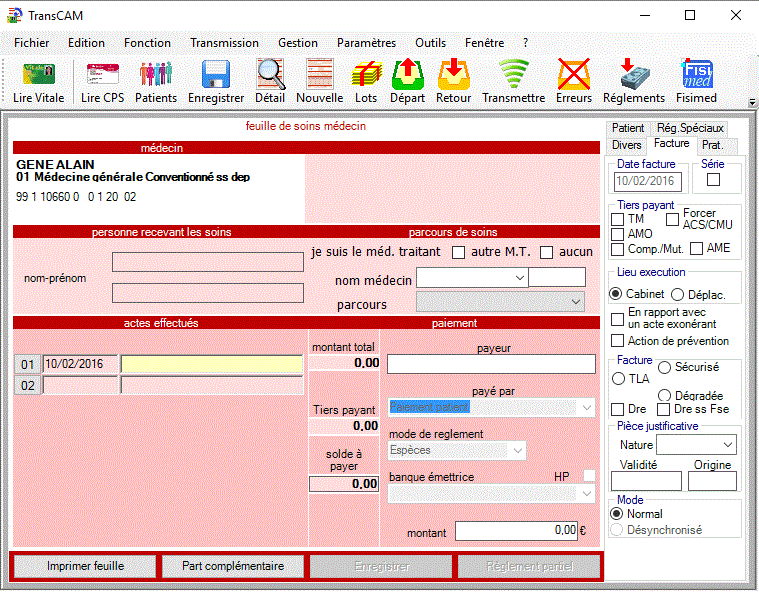Tick the Forcer ACS/CMU checkbox
The image size is (759, 592).
pyautogui.click(x=672, y=219)
